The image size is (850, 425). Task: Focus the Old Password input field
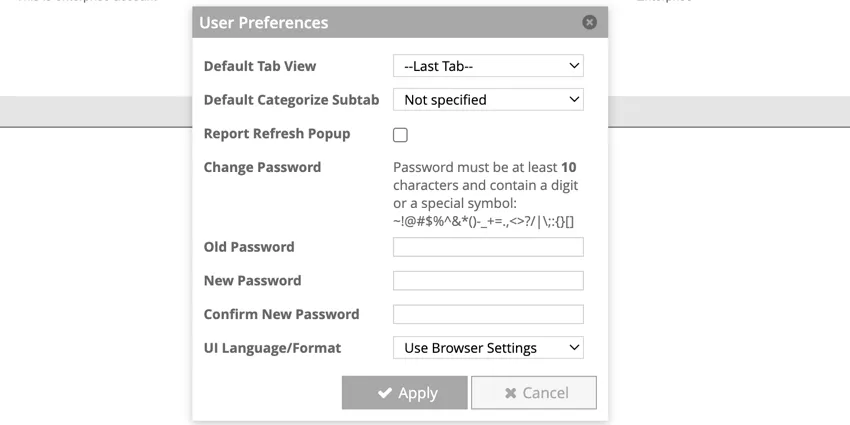(488, 247)
